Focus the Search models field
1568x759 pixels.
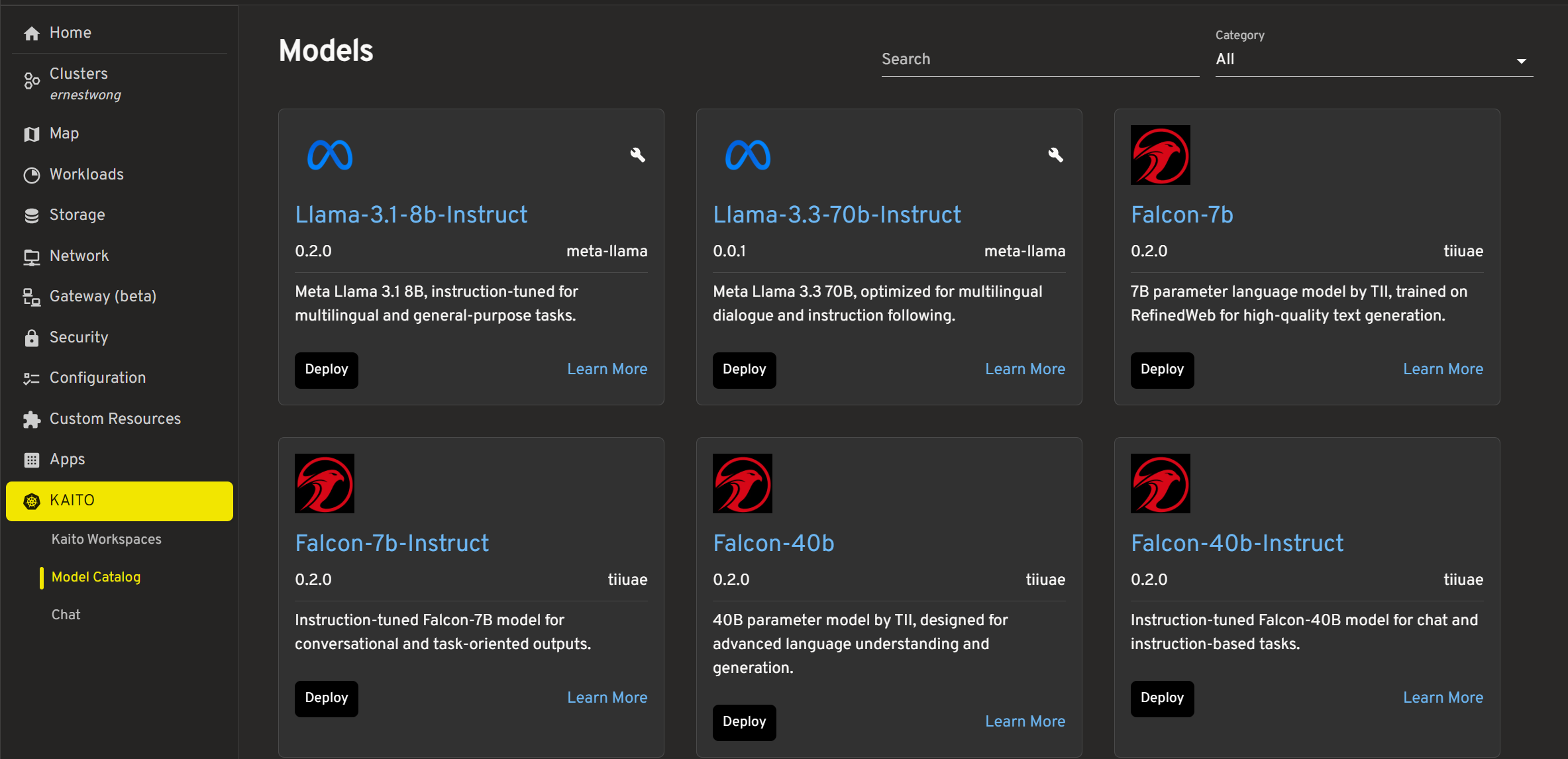click(x=1040, y=59)
